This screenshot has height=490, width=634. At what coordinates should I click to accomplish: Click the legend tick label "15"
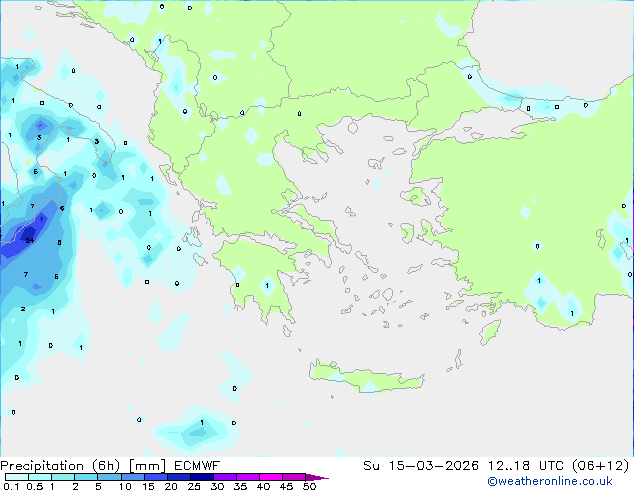148,486
